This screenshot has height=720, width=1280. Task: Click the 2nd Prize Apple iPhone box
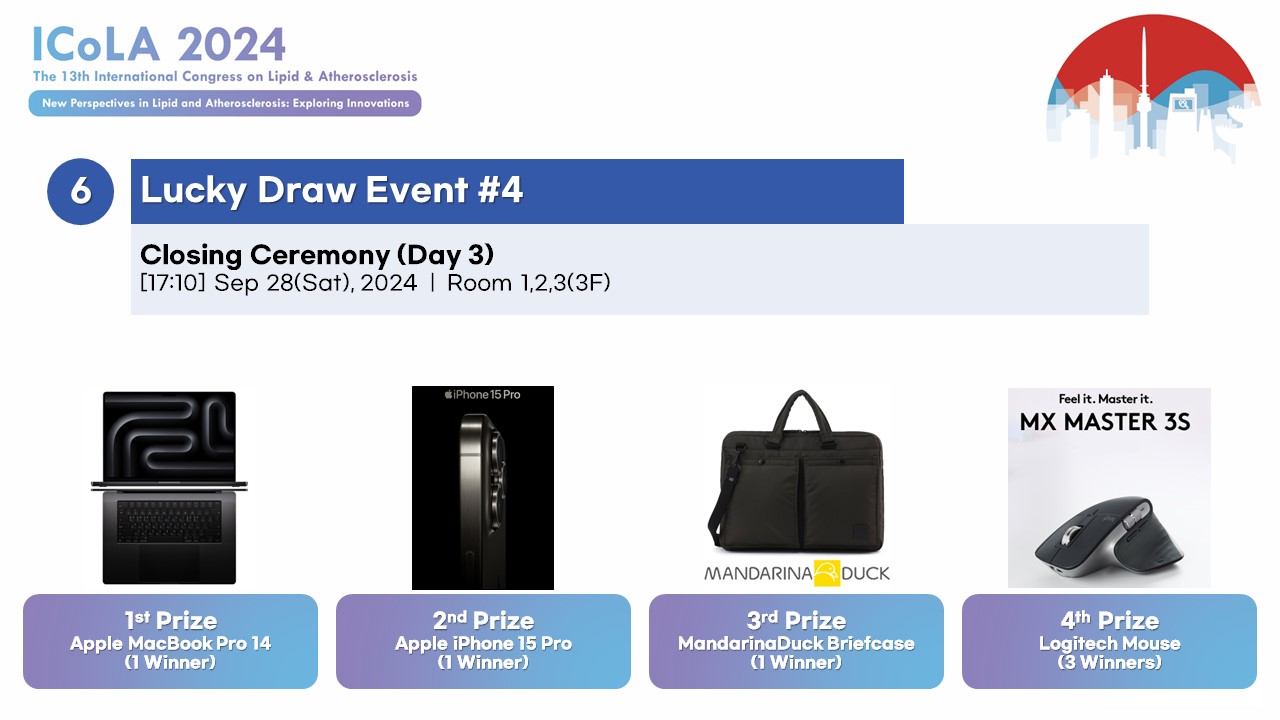[483, 641]
